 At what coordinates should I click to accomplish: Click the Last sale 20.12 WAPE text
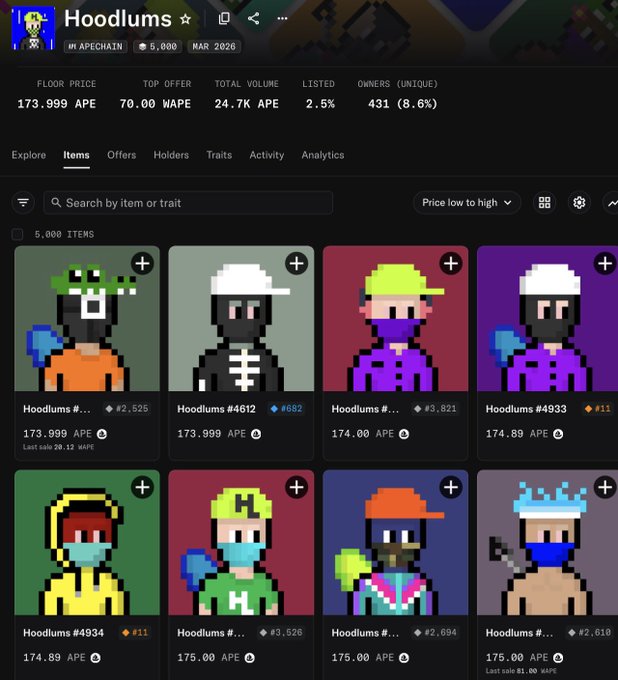tap(59, 447)
